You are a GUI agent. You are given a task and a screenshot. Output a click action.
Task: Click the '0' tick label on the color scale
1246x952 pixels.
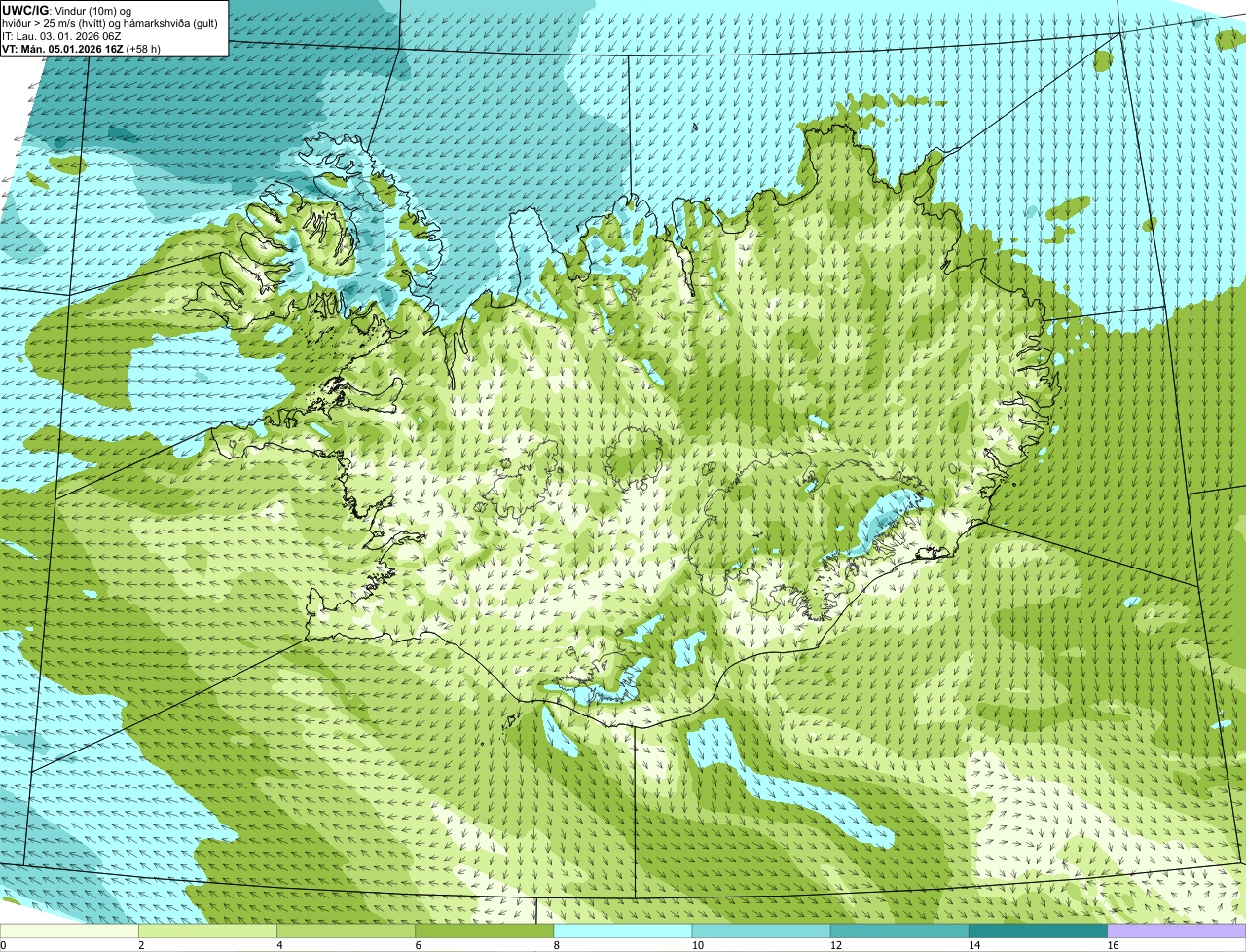[x=3, y=945]
